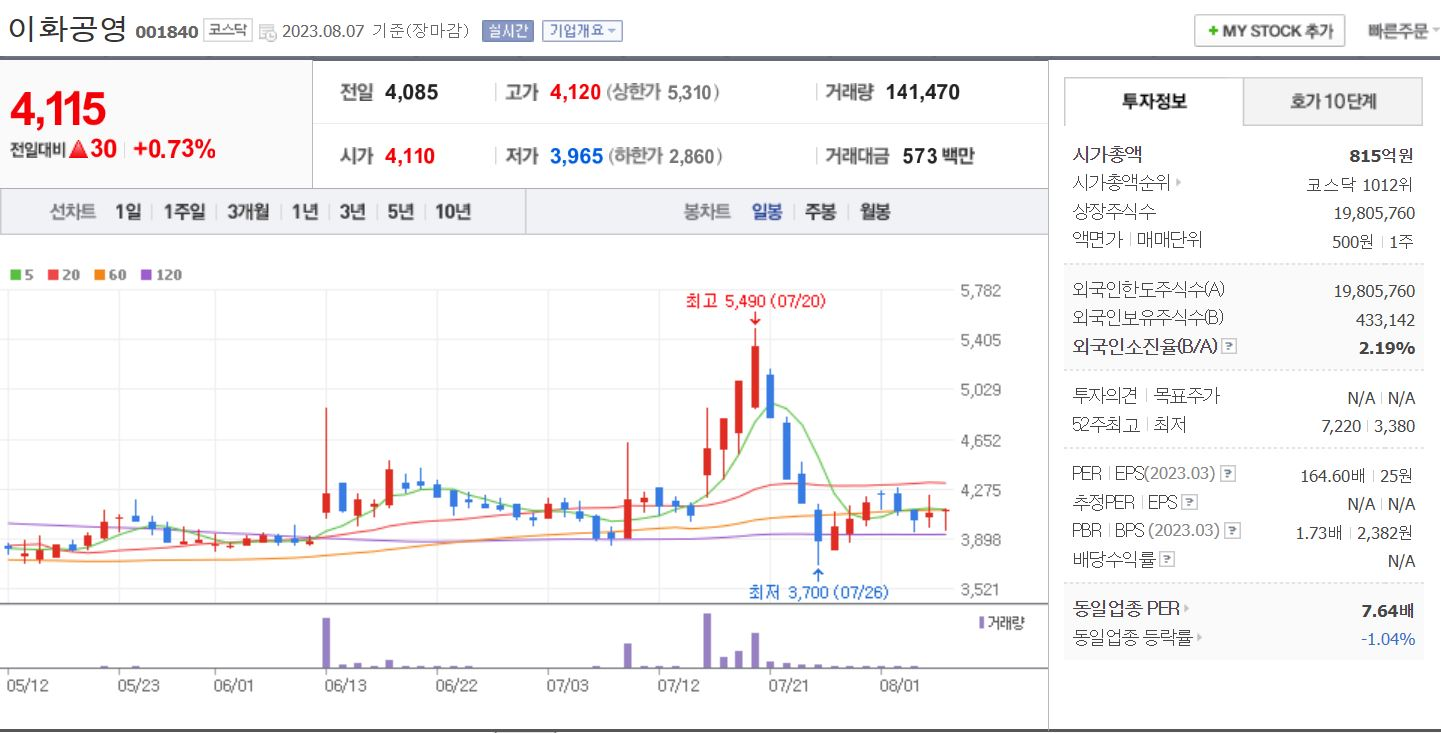Image resolution: width=1441 pixels, height=733 pixels.
Task: Click the 시가총액 value 815억원
Action: tap(1382, 155)
